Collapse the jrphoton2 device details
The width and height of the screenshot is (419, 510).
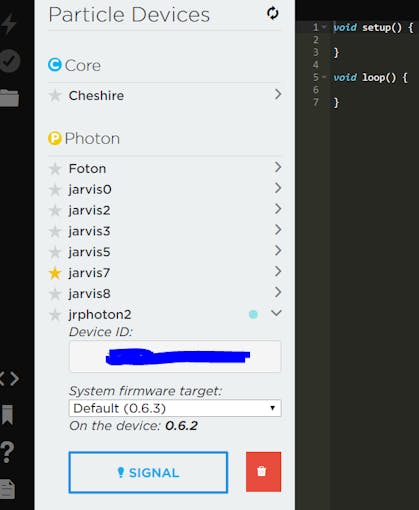point(276,313)
